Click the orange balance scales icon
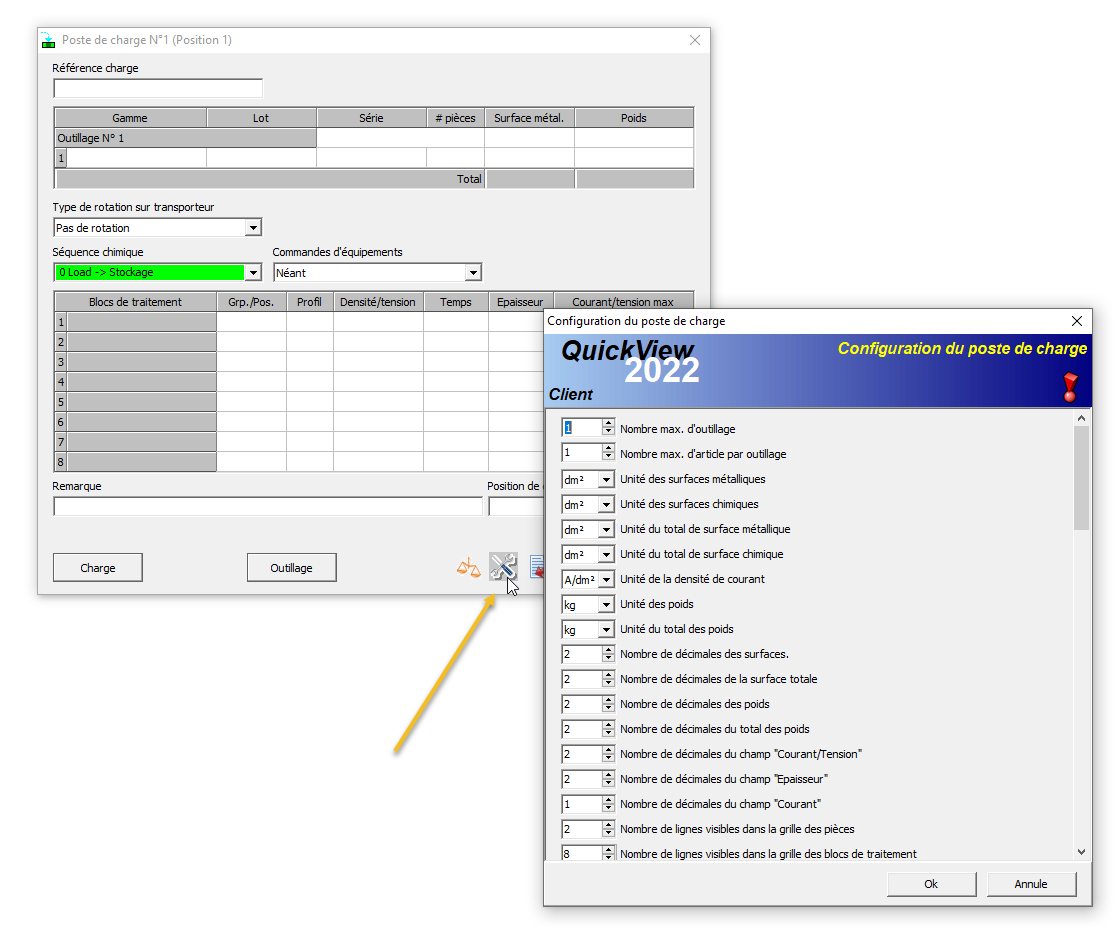Screen dimensions: 1116x927 pyautogui.click(x=468, y=566)
